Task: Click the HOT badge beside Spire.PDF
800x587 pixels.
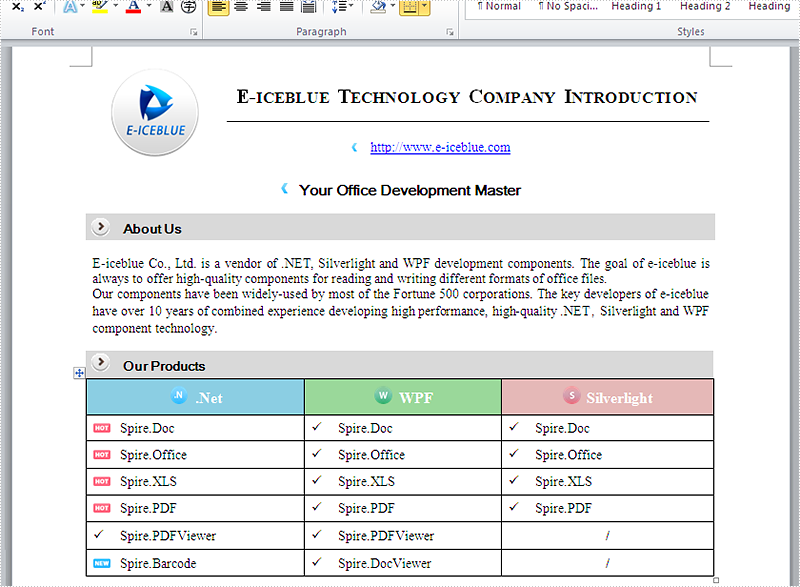Action: pyautogui.click(x=102, y=508)
